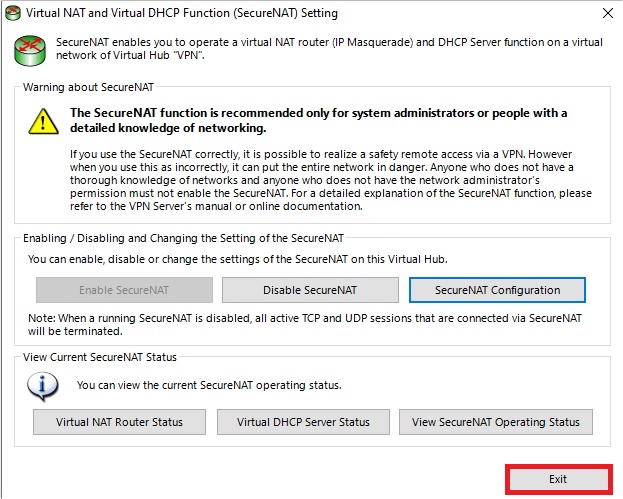The image size is (623, 499).
Task: Click the greyed Enable SecureNAT button
Action: (x=124, y=290)
